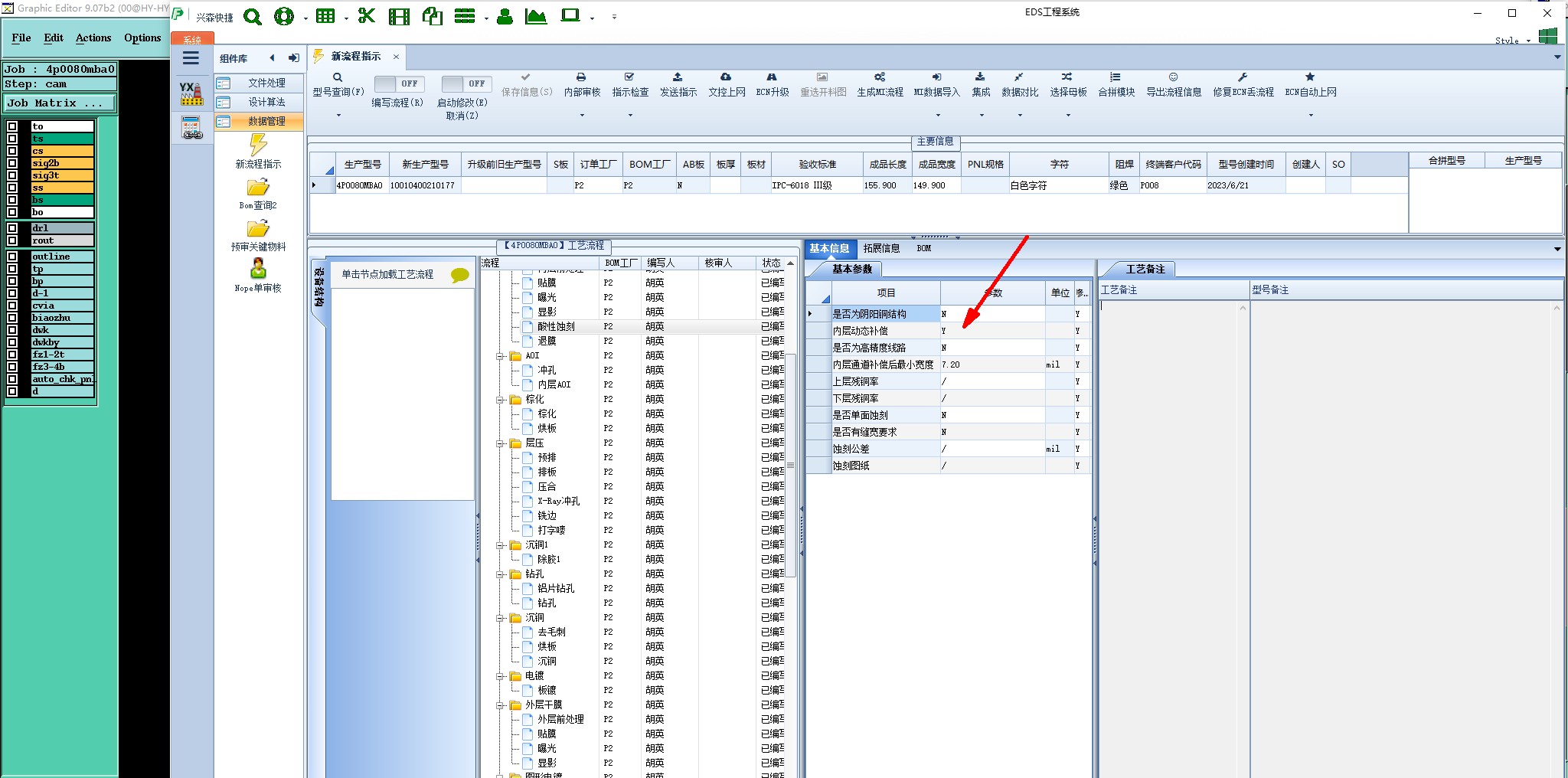Image resolution: width=1568 pixels, height=778 pixels.
Task: Open dropdown arrow under 型号查询(F)
Action: coord(338,116)
